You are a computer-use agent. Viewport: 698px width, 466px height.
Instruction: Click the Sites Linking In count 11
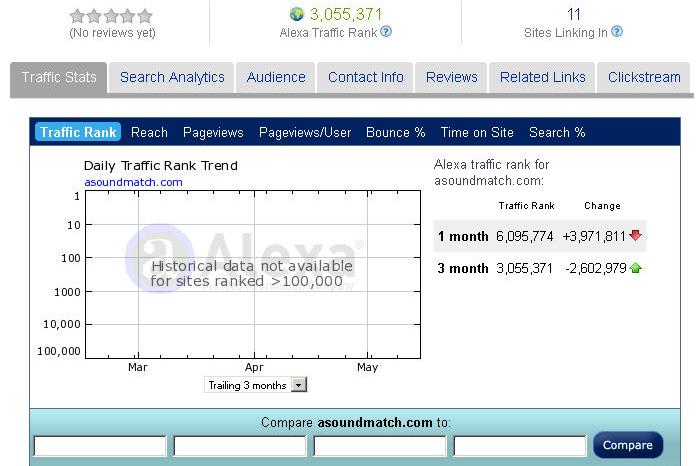pyautogui.click(x=573, y=14)
